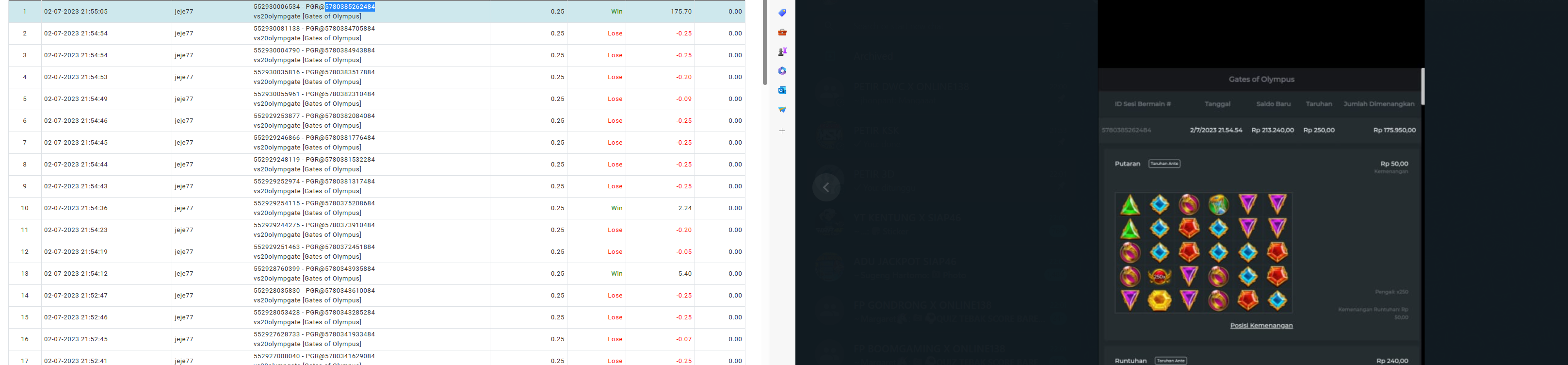Click the date 2/7/2023 21.54.54 cell
Viewport: 1568px width, 365px height.
(1216, 131)
